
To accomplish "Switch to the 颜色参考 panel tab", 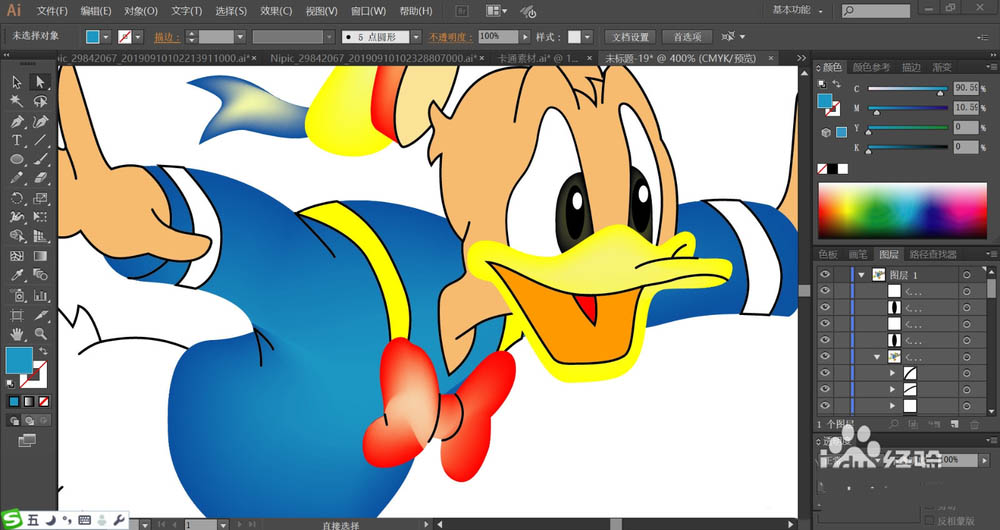I will (x=871, y=67).
